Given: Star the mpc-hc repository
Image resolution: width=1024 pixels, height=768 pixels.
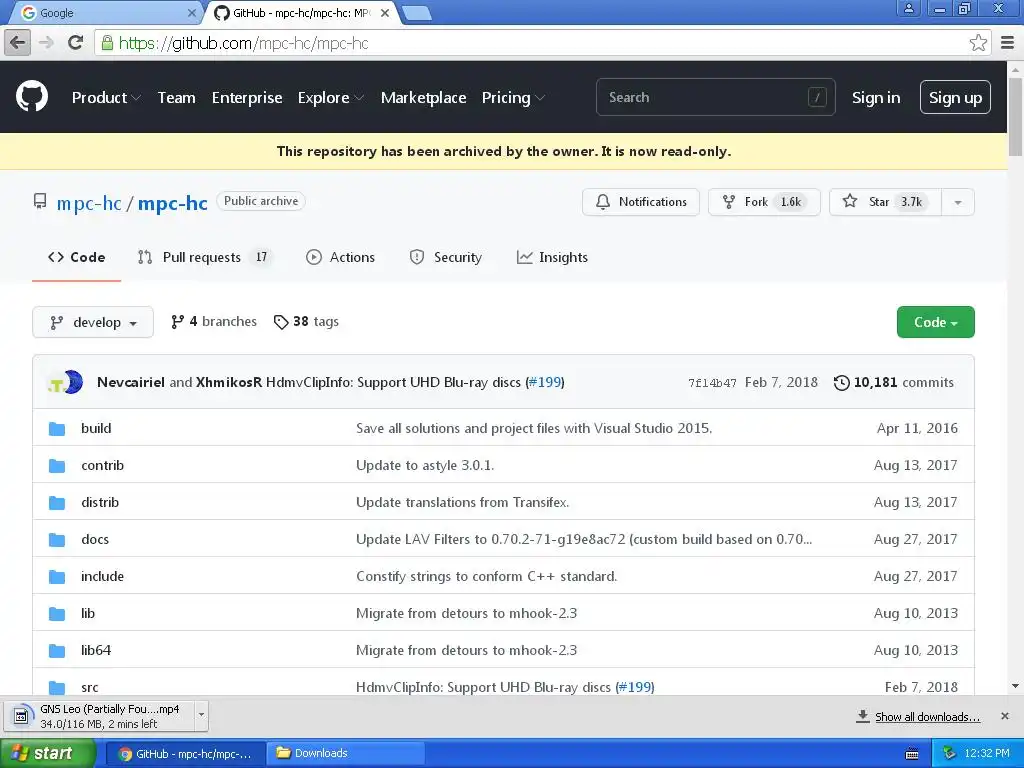Looking at the screenshot, I should pyautogui.click(x=886, y=202).
